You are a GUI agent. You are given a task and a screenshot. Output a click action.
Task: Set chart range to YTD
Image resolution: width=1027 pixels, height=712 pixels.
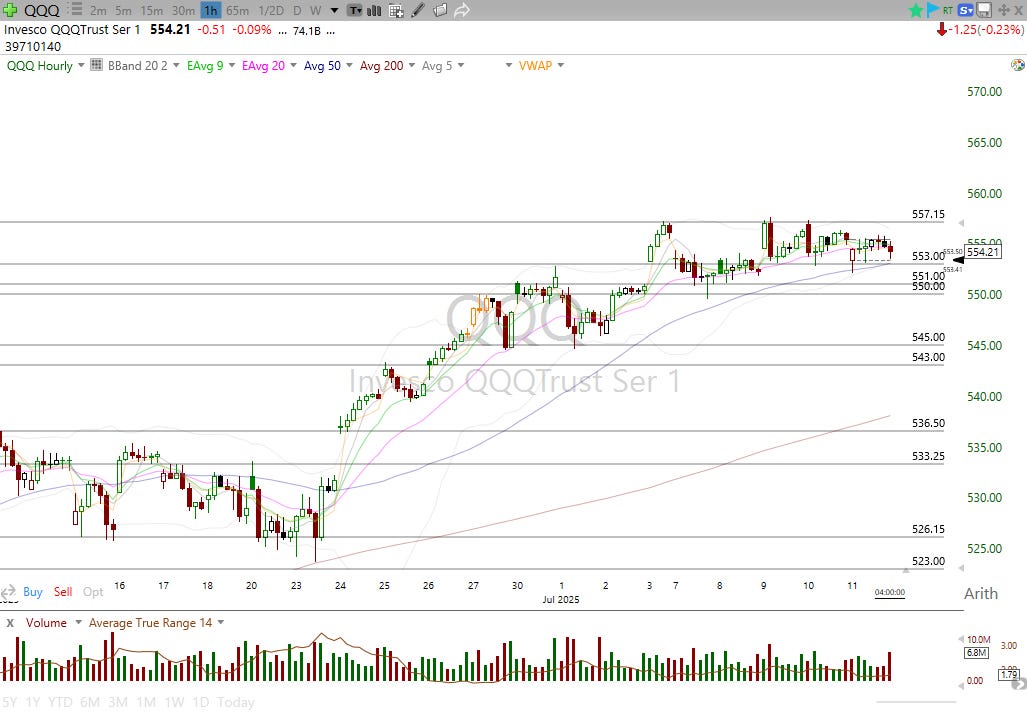[60, 702]
